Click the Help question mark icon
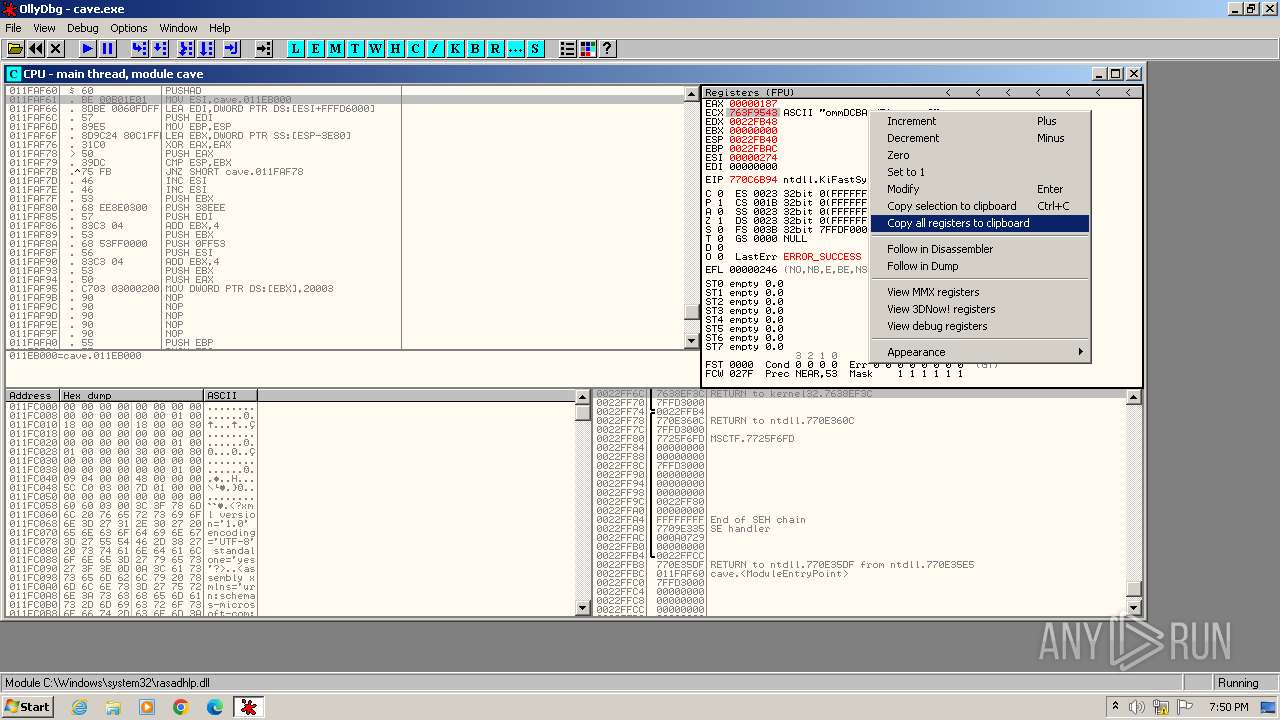Viewport: 1280px width, 720px height. pyautogui.click(x=607, y=48)
